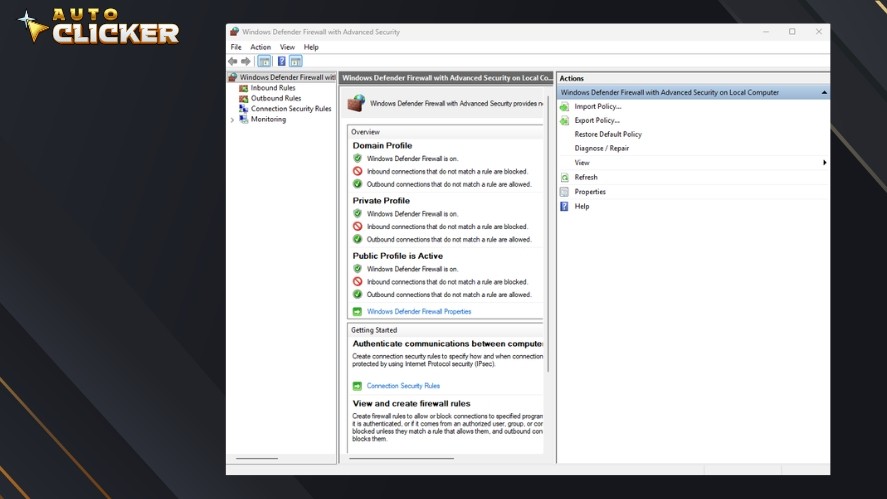Open the View submenu arrow in Actions
The height and width of the screenshot is (499, 887).
click(824, 163)
